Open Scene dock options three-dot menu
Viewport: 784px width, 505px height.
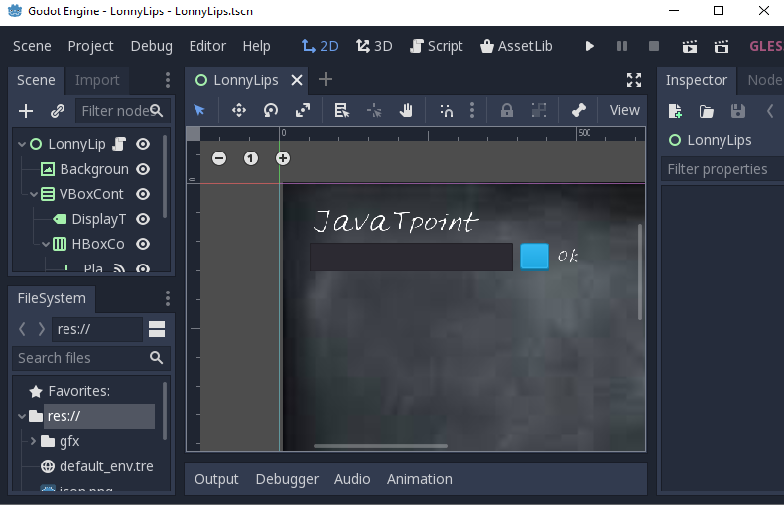click(x=168, y=80)
